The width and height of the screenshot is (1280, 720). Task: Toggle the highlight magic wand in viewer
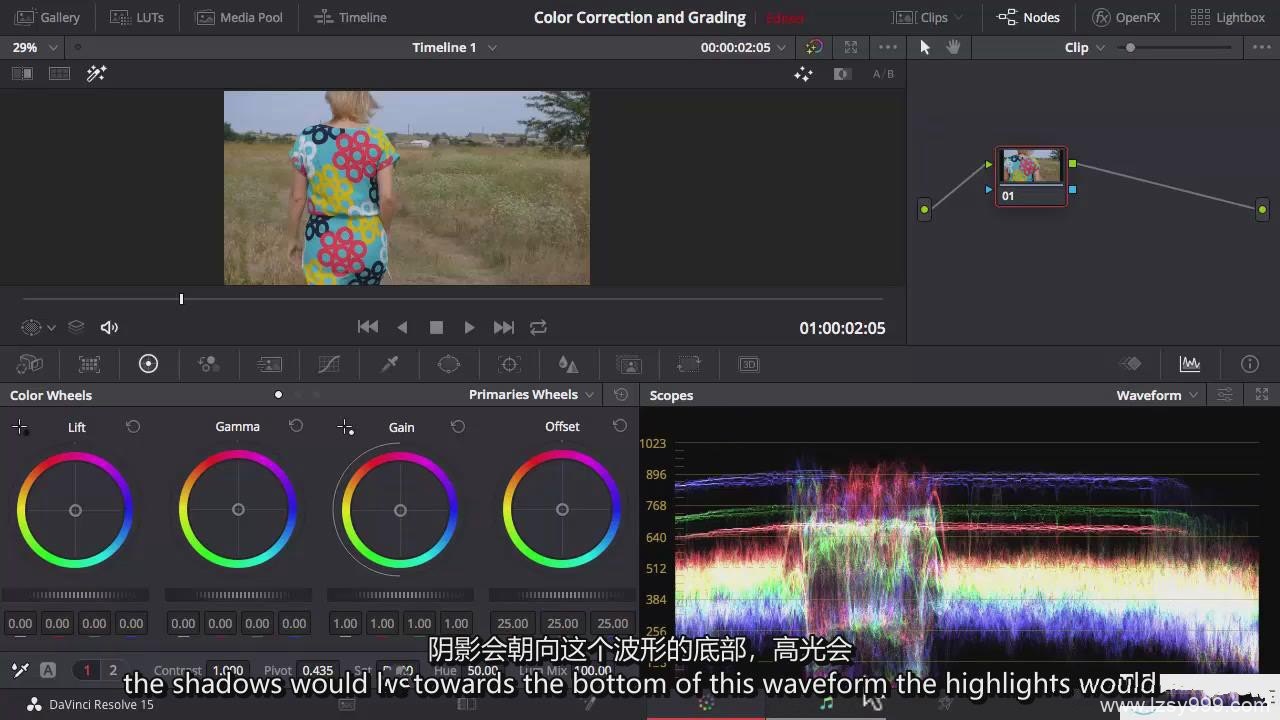96,73
